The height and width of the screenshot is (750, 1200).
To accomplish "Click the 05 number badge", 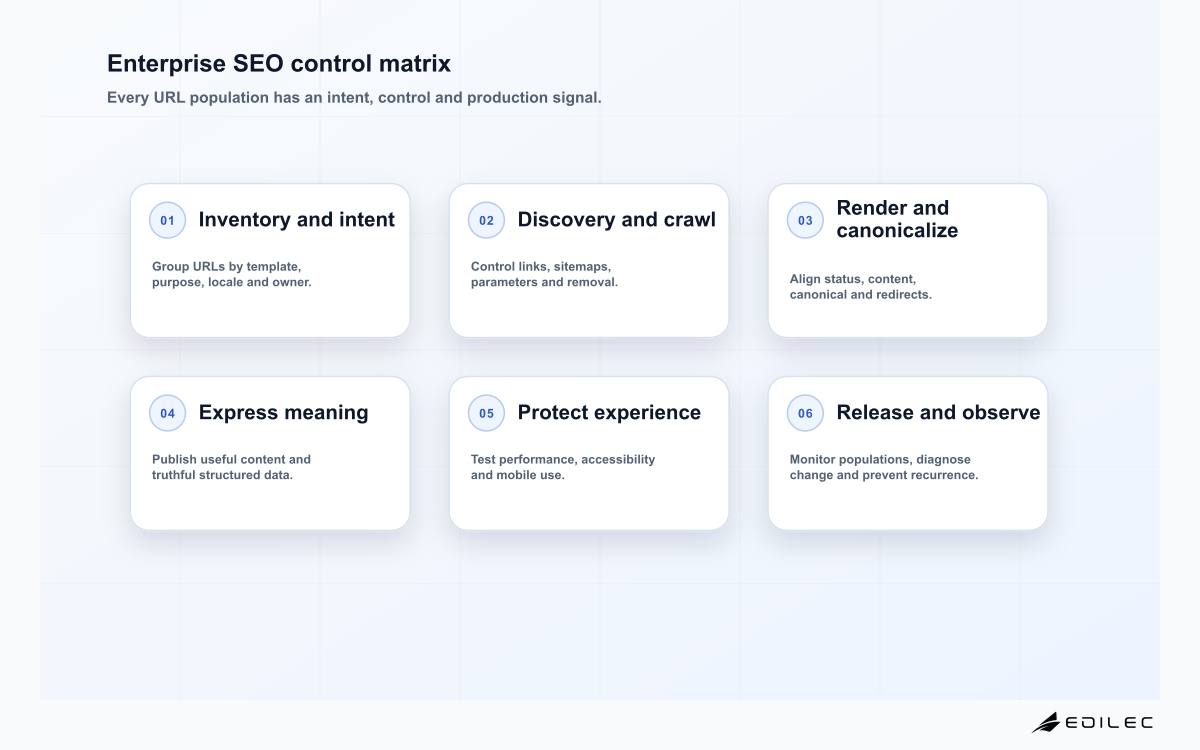I will click(x=486, y=413).
